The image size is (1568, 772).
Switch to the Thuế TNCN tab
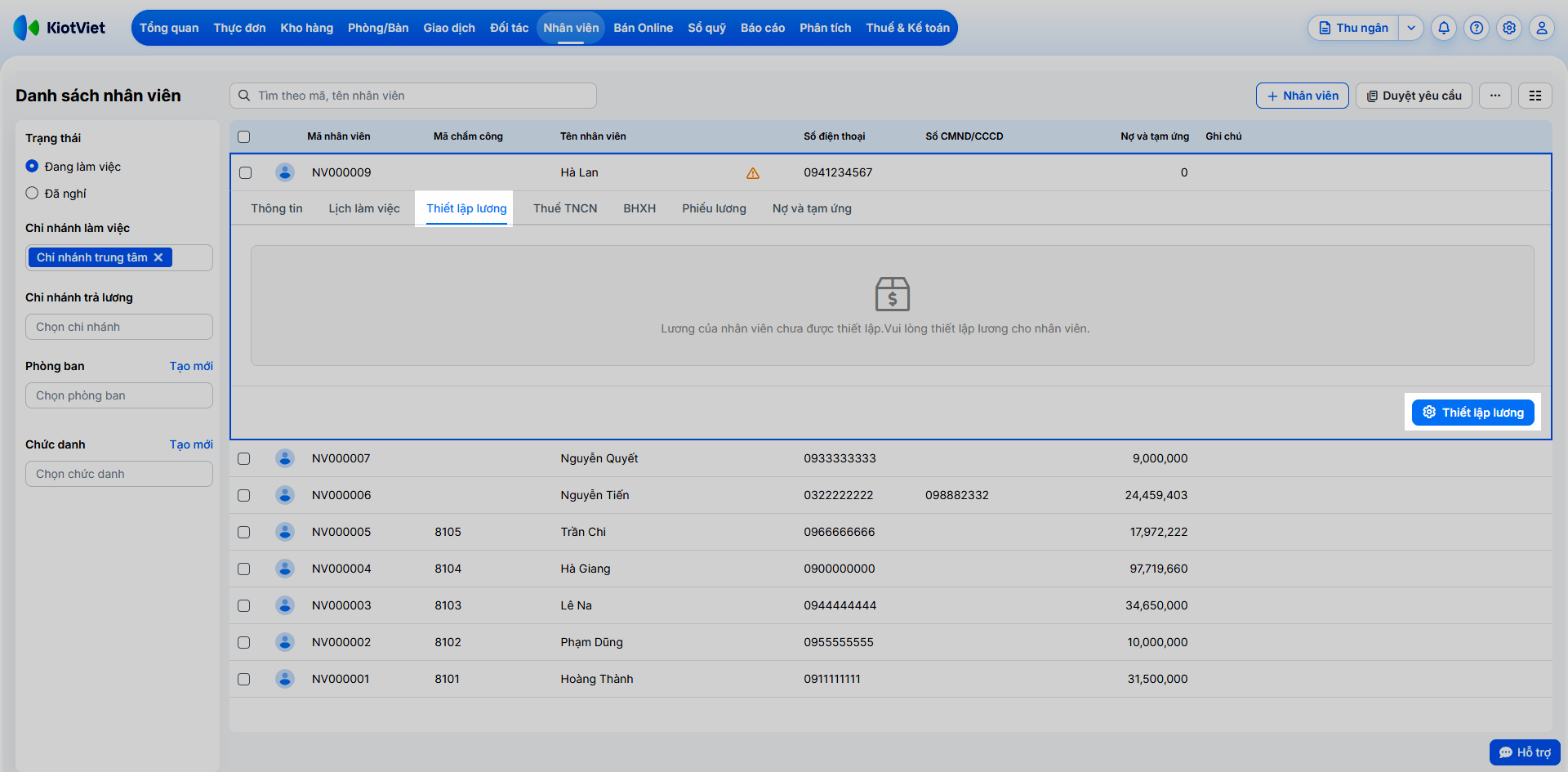[565, 208]
